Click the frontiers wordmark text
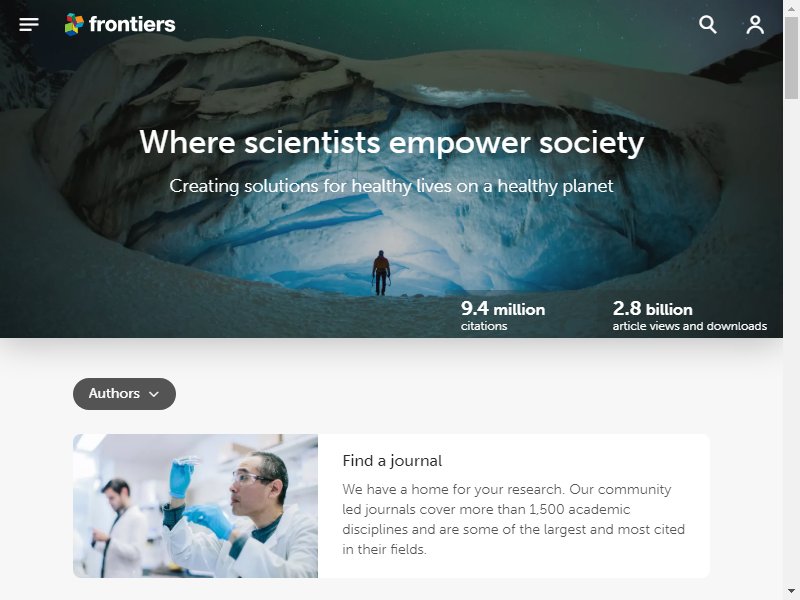 coord(132,24)
